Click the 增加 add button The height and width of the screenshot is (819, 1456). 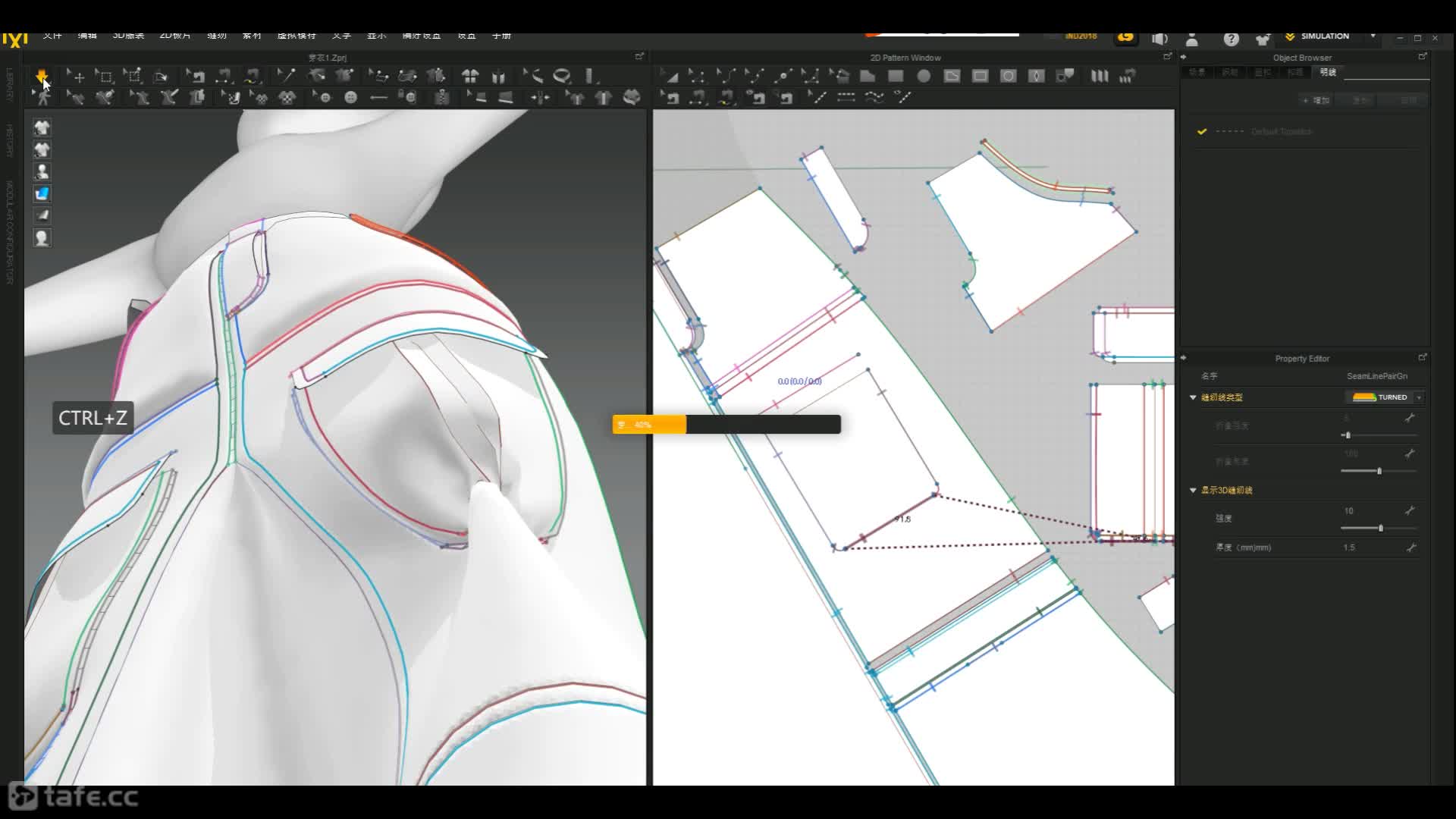[x=1316, y=100]
